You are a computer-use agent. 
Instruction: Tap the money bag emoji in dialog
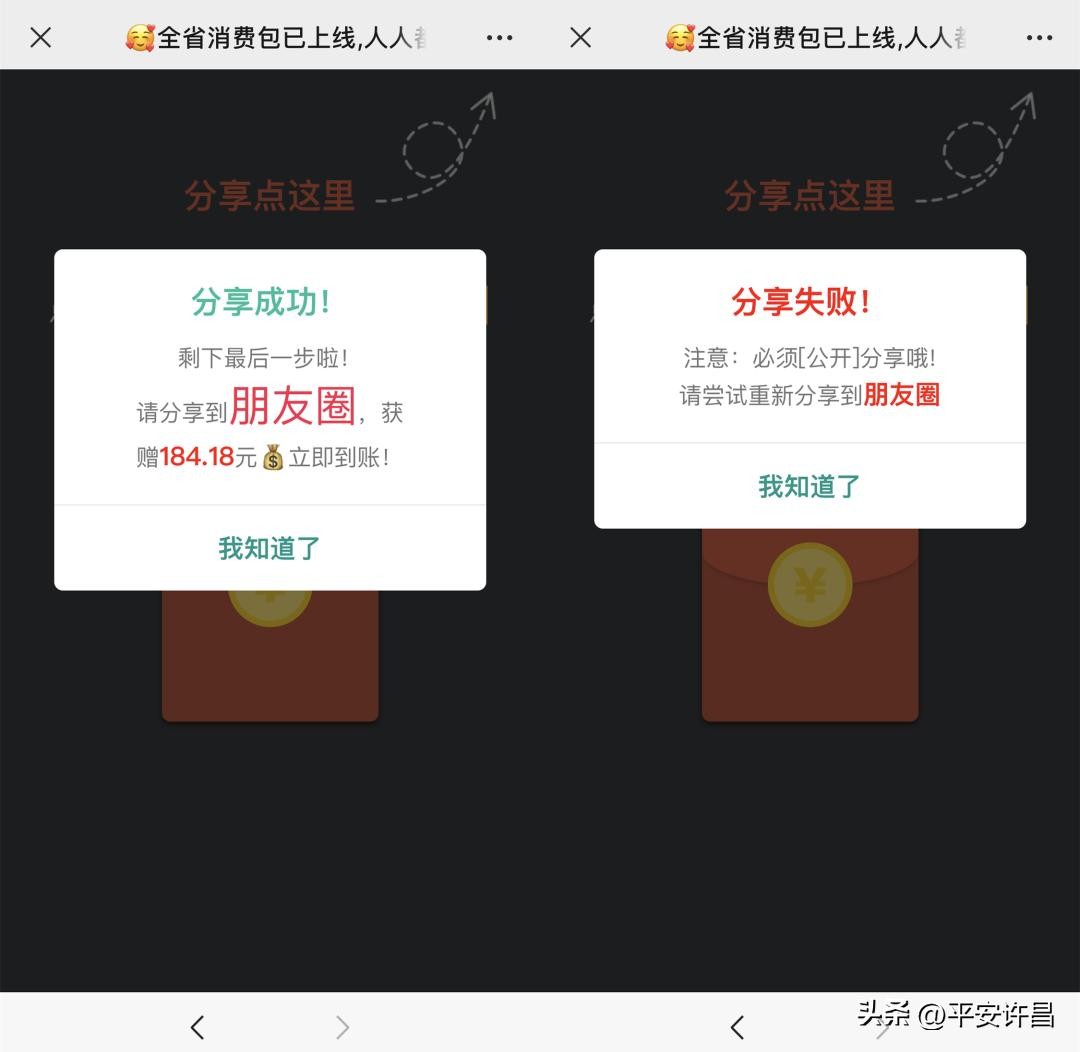(273, 458)
